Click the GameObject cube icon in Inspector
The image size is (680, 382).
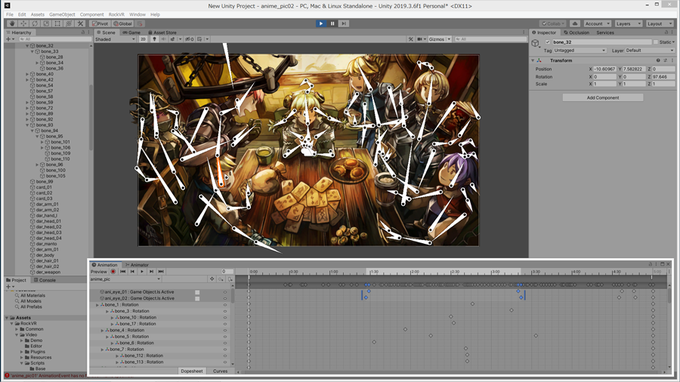536,43
